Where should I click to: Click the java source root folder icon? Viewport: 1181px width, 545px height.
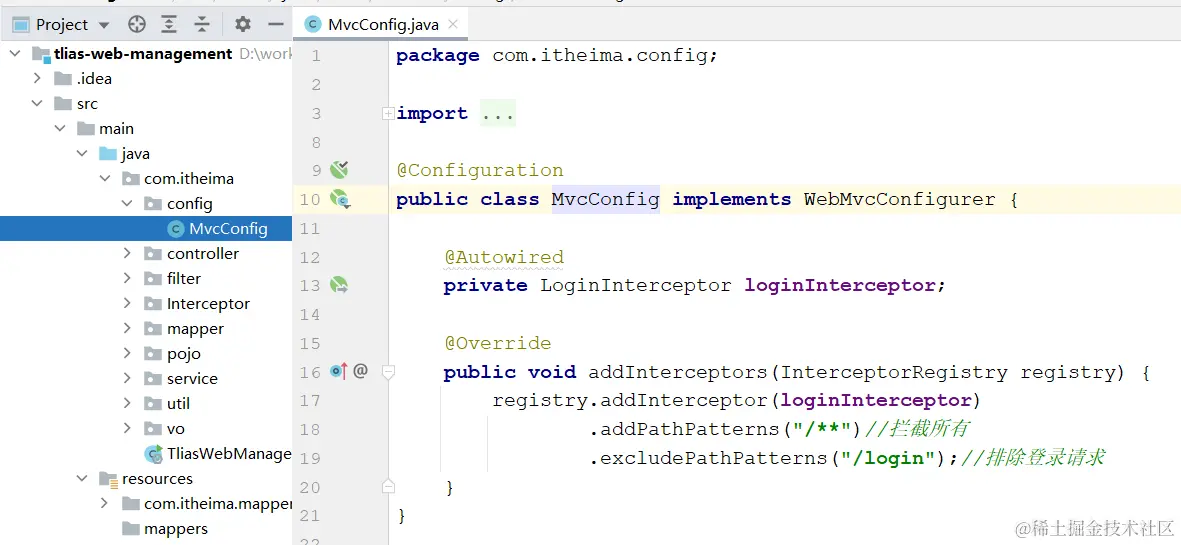pos(108,154)
